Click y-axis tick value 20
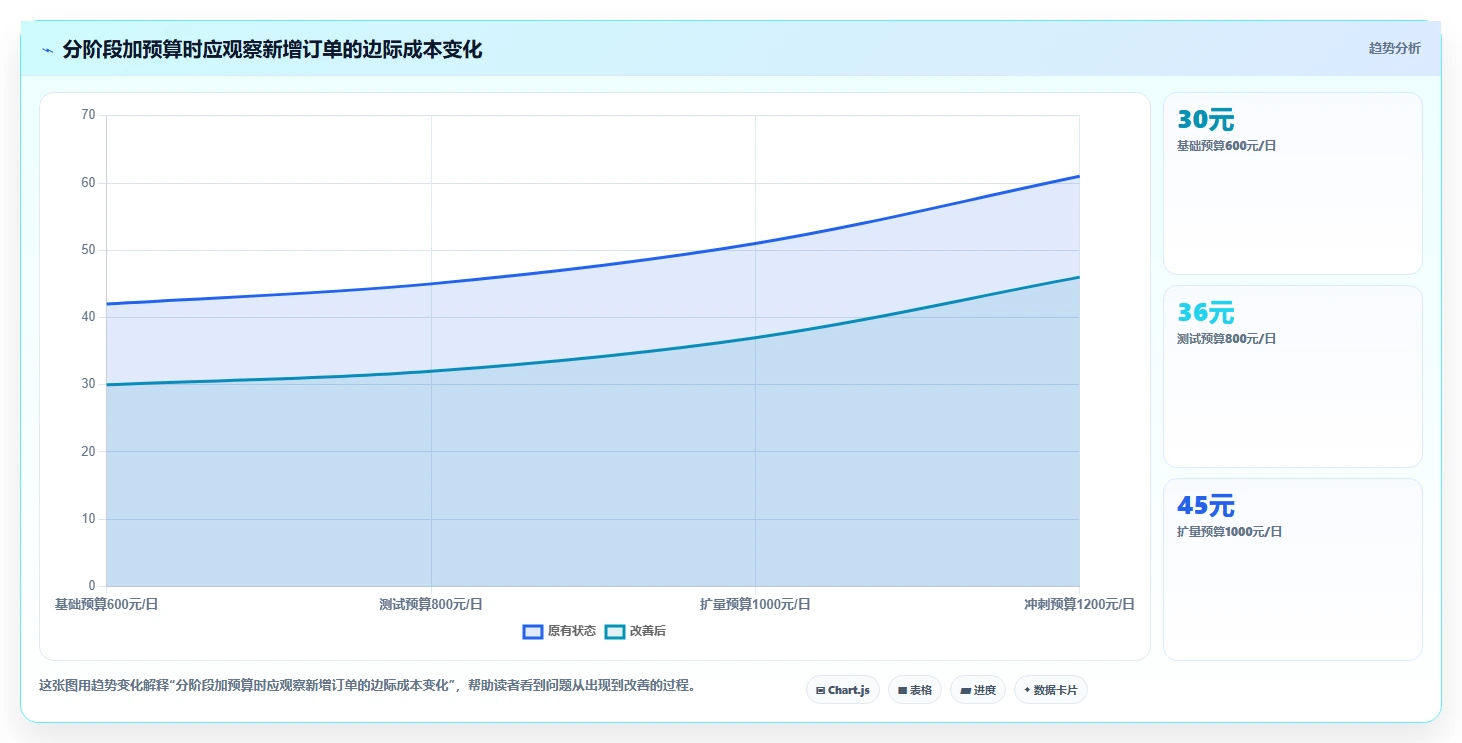Image resolution: width=1462 pixels, height=743 pixels. pyautogui.click(x=88, y=451)
